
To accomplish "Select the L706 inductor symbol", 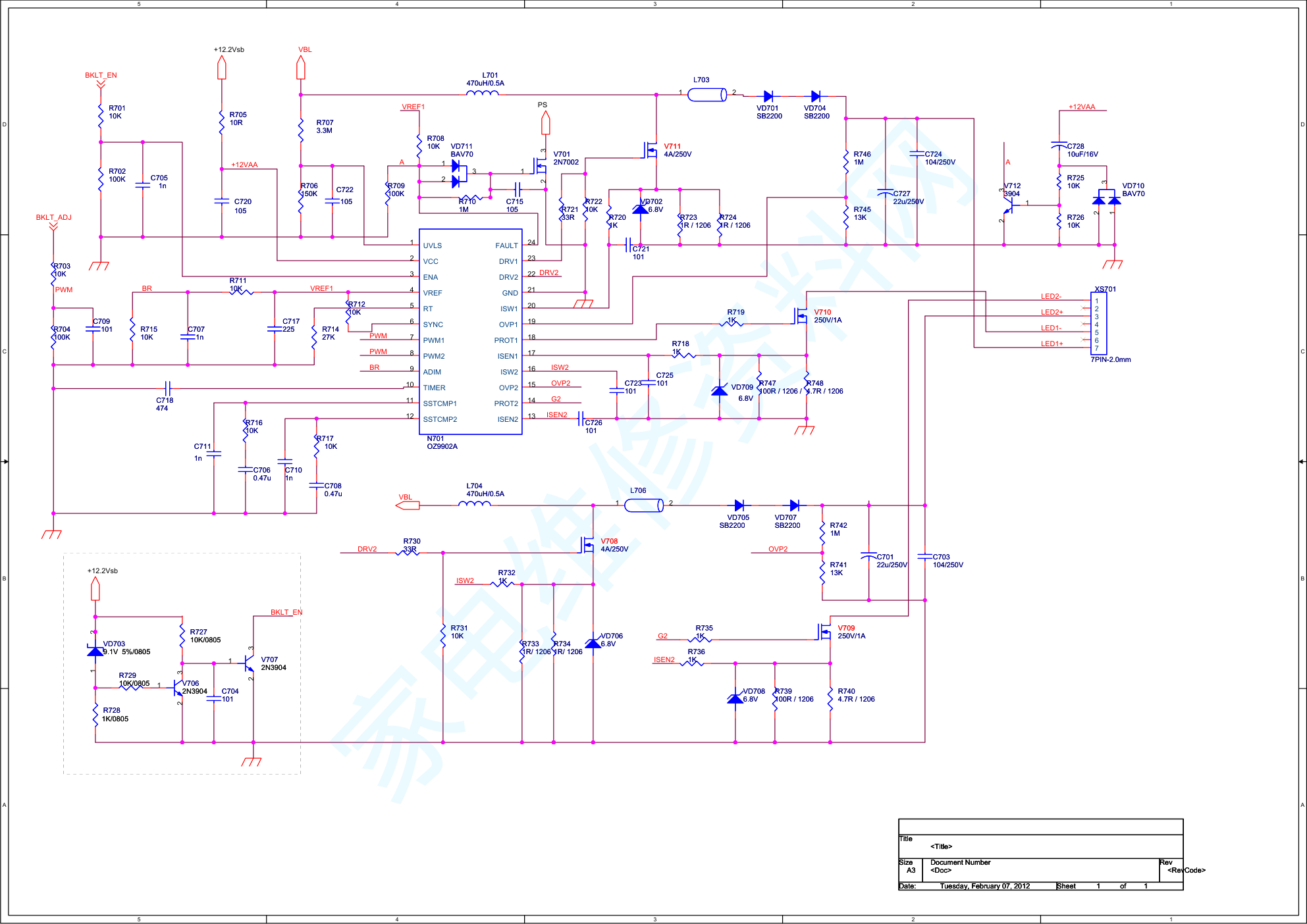I will pyautogui.click(x=643, y=505).
